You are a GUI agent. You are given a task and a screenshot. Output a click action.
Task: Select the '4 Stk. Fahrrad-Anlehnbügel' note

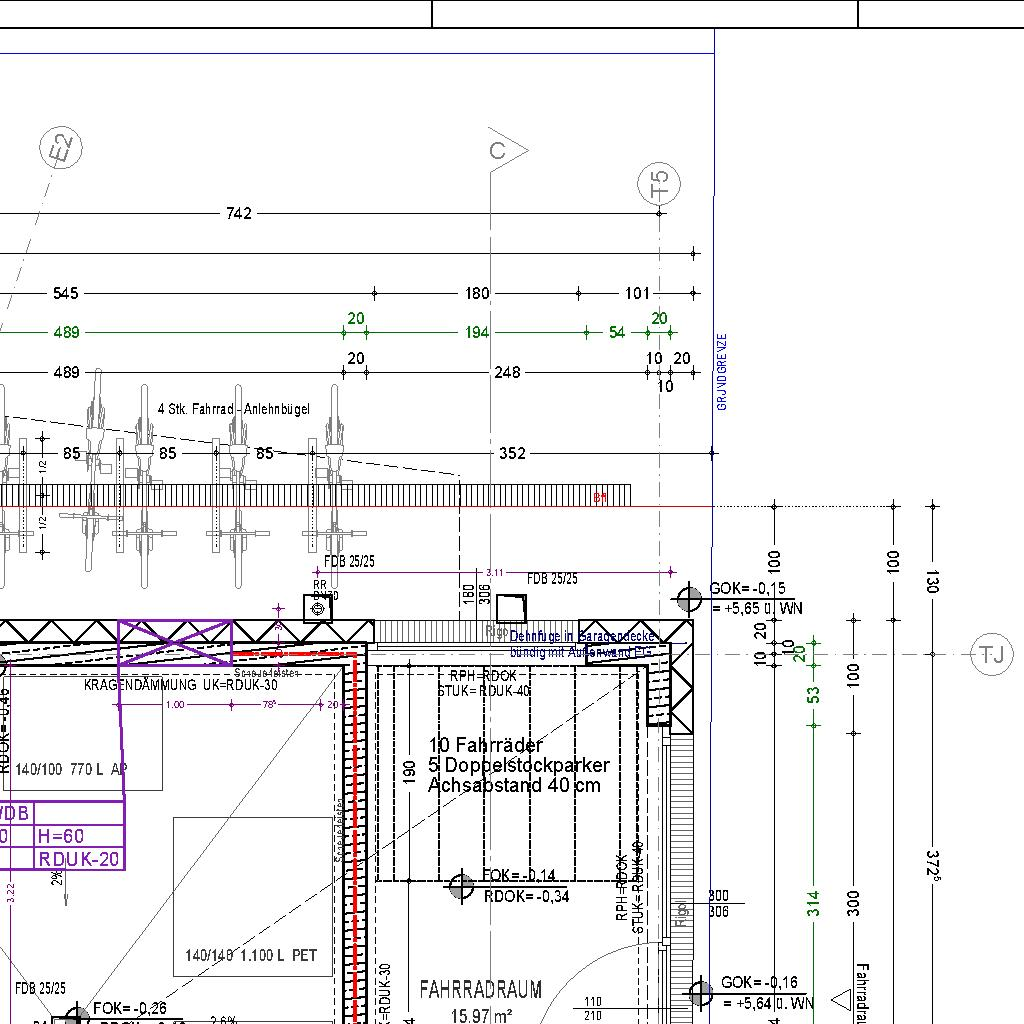[x=234, y=409]
